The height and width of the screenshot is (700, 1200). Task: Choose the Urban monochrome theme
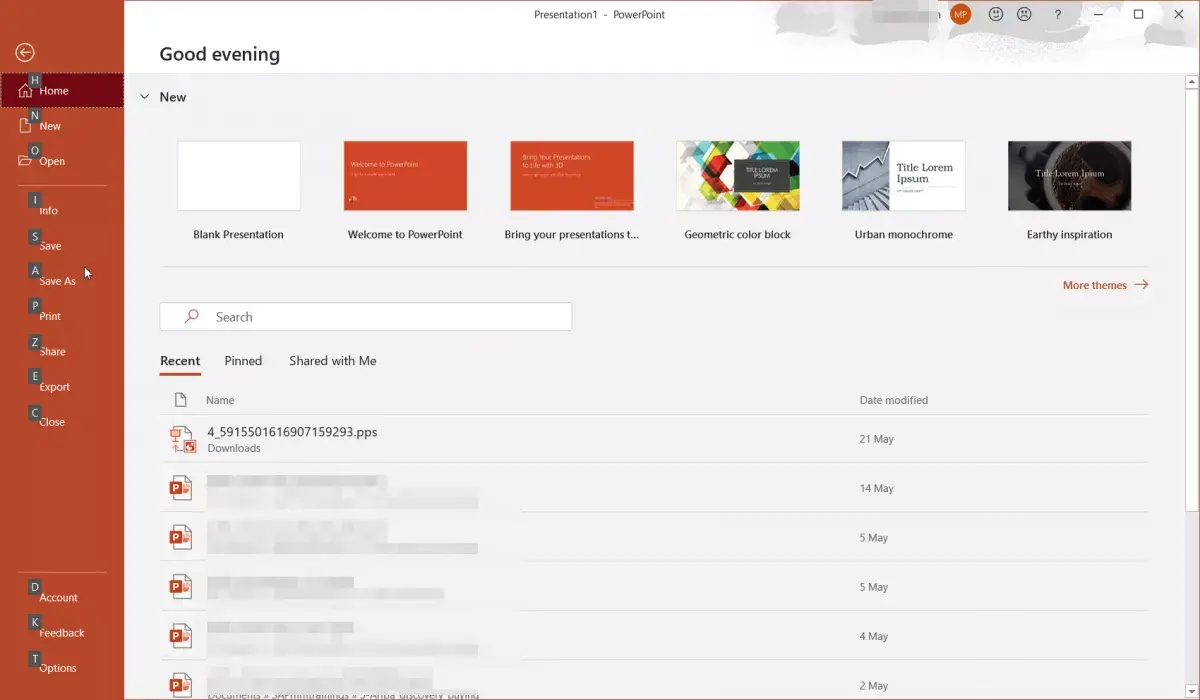coord(904,190)
